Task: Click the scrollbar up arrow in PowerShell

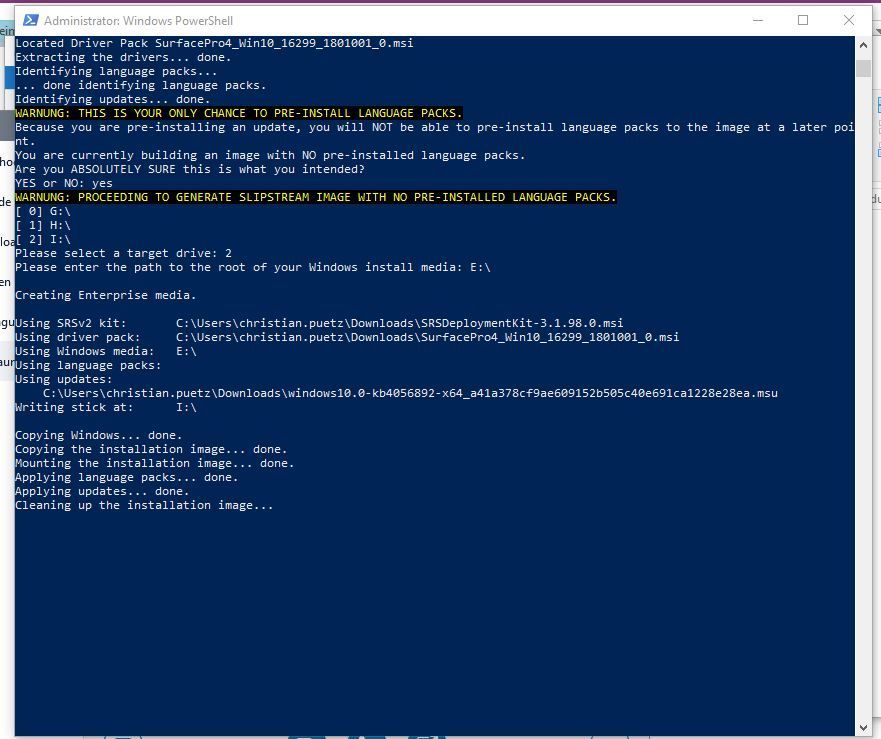Action: tap(863, 45)
